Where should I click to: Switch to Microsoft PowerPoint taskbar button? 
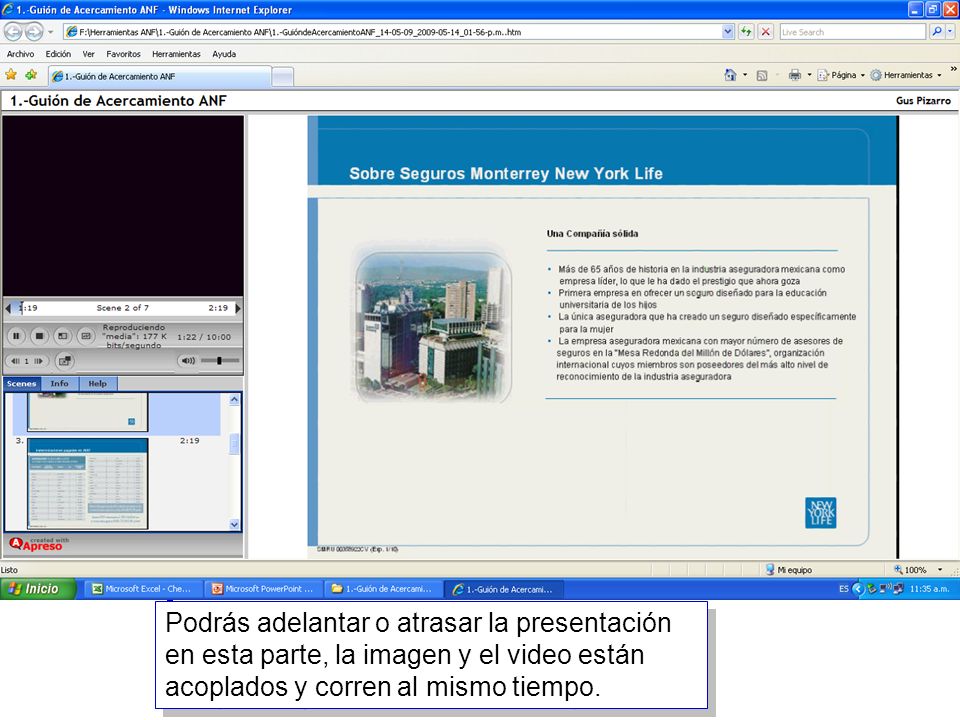(x=263, y=589)
